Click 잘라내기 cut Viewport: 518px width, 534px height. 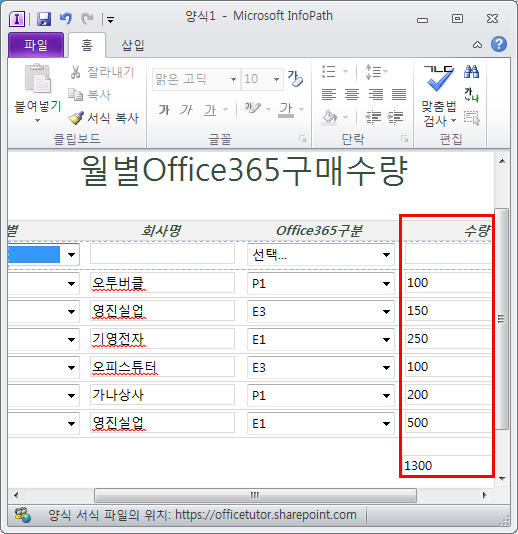coord(103,72)
